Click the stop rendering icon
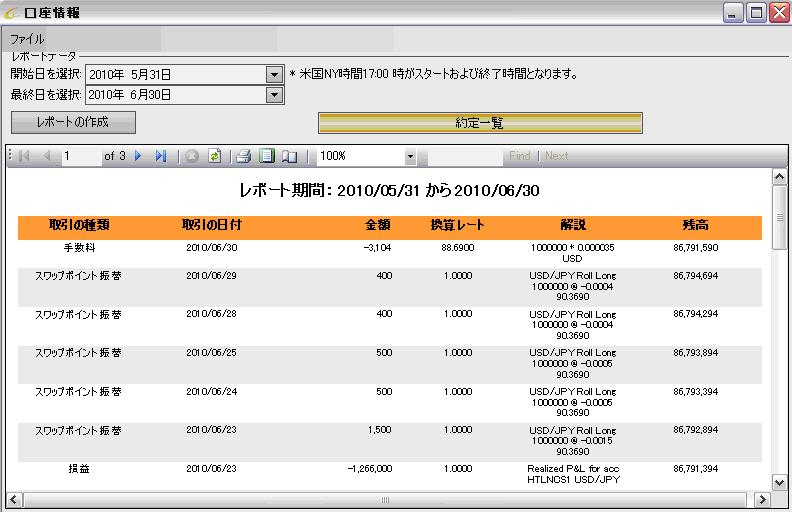The height and width of the screenshot is (512, 792). point(192,156)
